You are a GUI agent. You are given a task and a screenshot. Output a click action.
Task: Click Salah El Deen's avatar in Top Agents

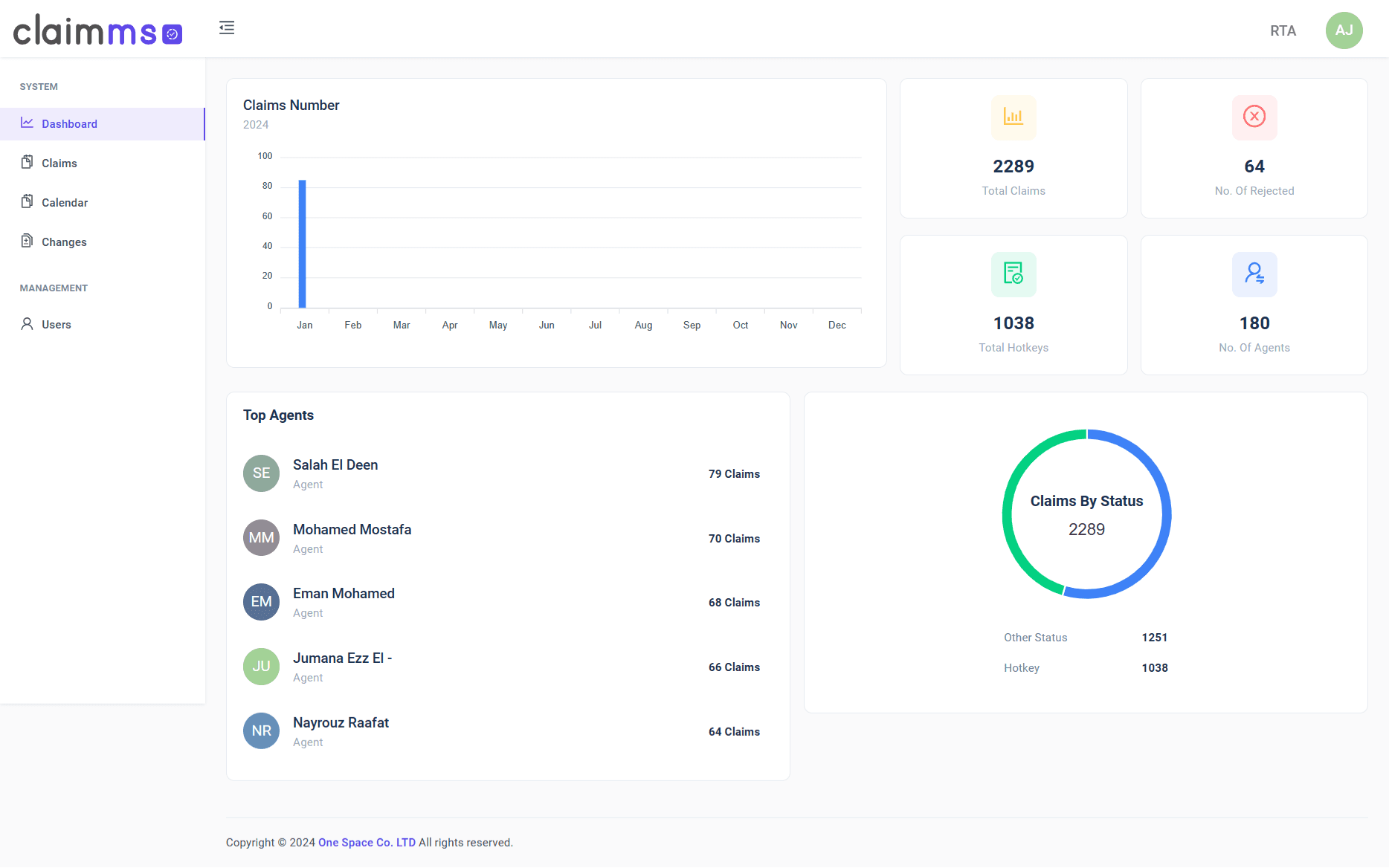[x=261, y=473]
